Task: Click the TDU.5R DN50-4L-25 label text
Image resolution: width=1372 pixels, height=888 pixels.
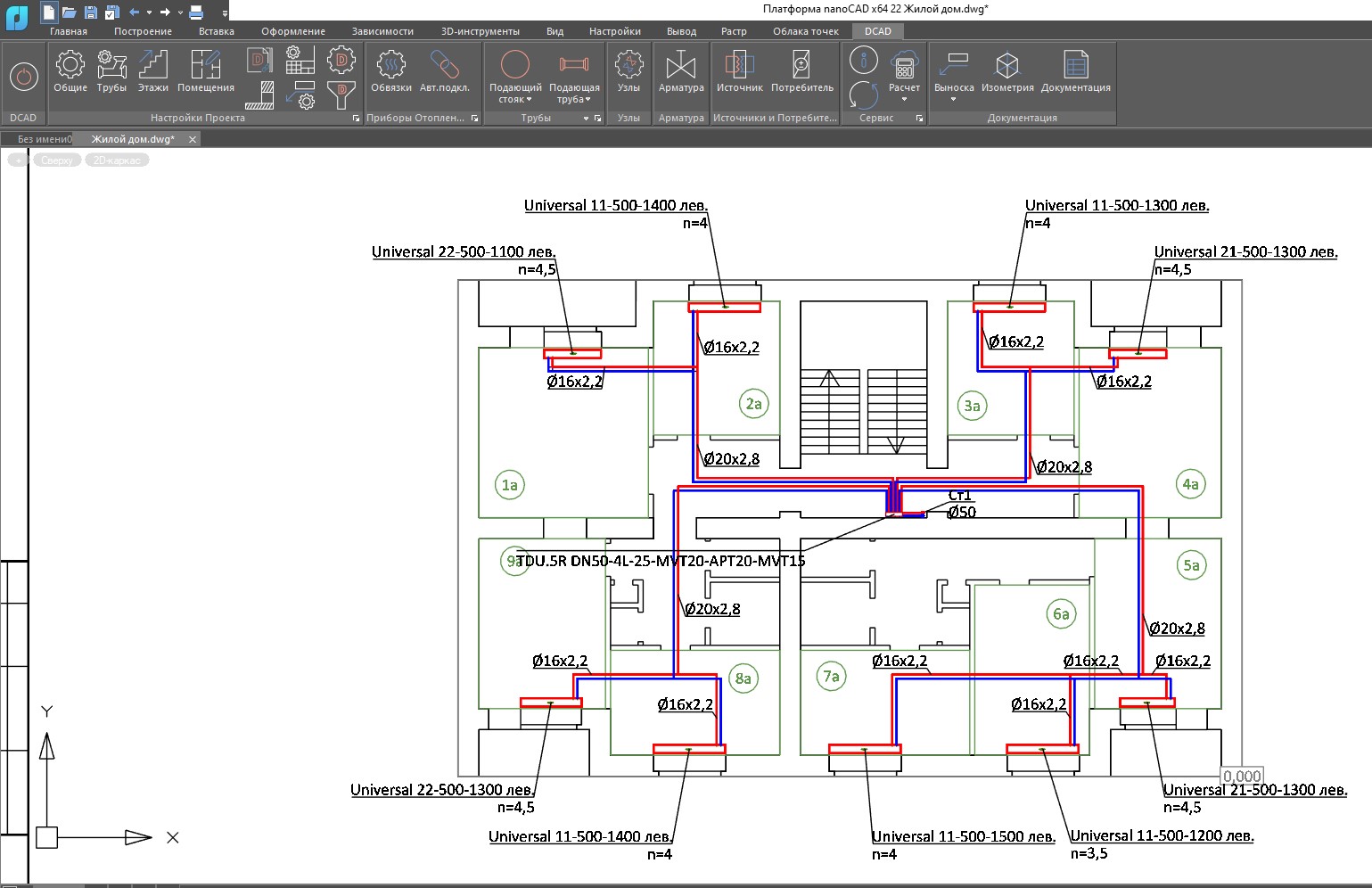Action: click(x=661, y=561)
